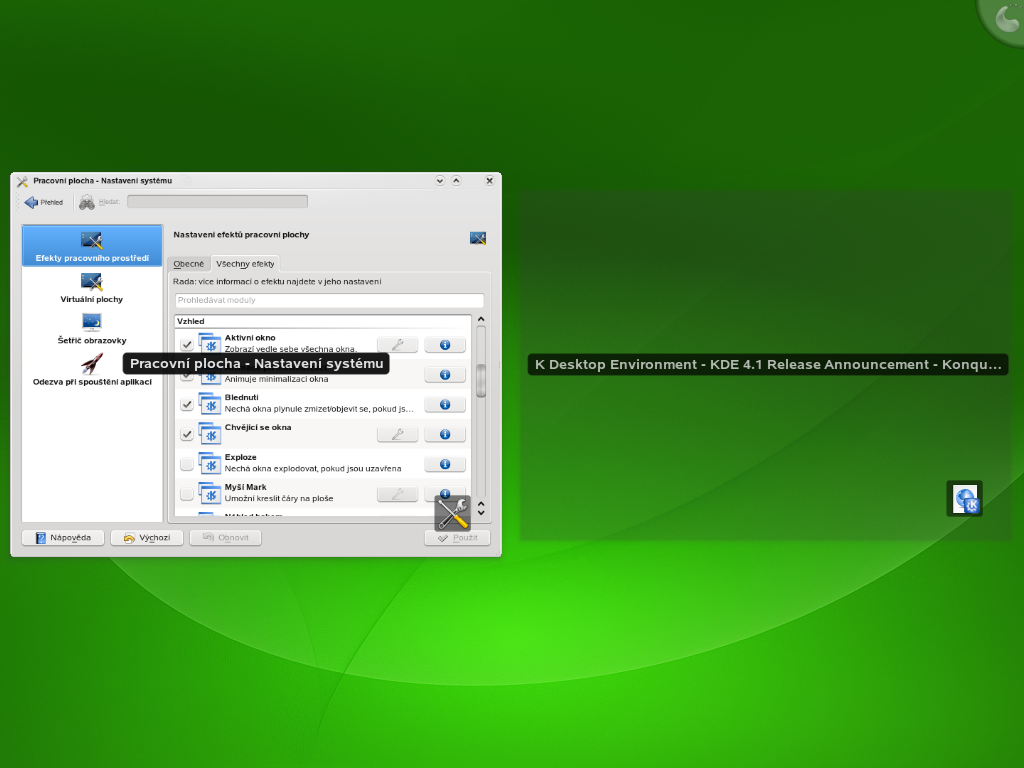Click the large tools icon overlay
The width and height of the screenshot is (1024, 768).
tap(453, 513)
